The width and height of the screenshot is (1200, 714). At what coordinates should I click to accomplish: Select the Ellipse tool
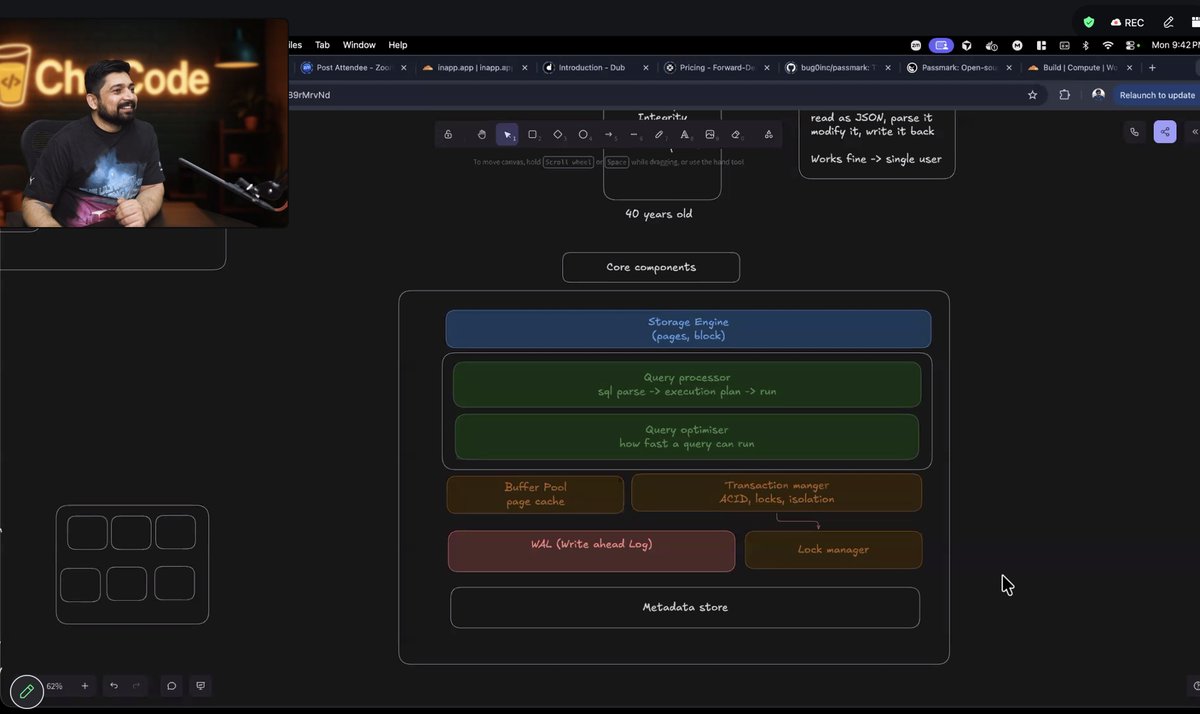(x=584, y=134)
